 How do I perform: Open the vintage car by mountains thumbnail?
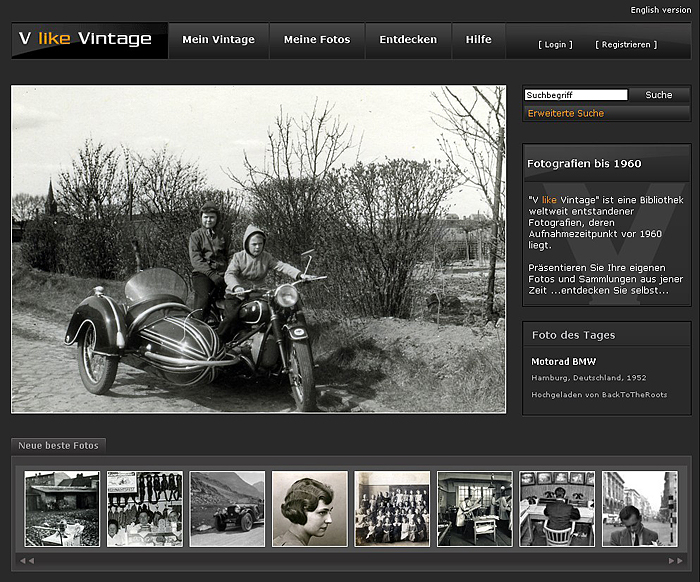click(x=227, y=509)
